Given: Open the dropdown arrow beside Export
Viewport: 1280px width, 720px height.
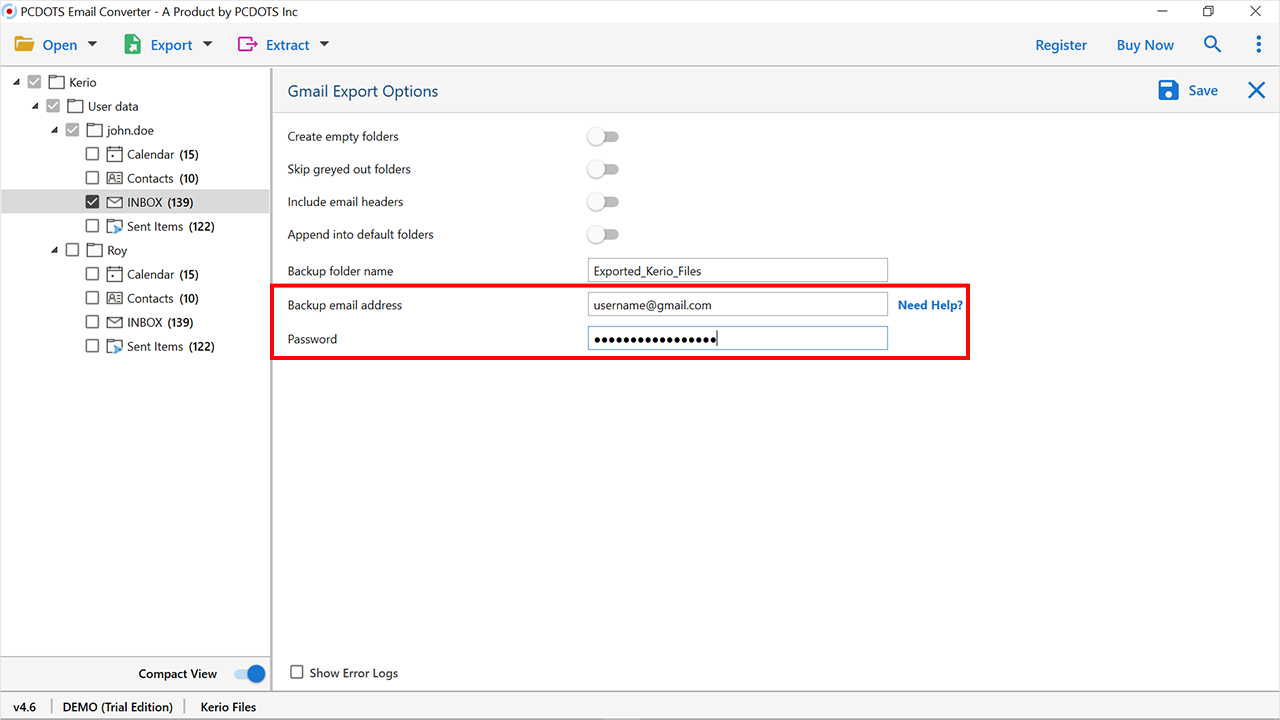Looking at the screenshot, I should point(208,44).
